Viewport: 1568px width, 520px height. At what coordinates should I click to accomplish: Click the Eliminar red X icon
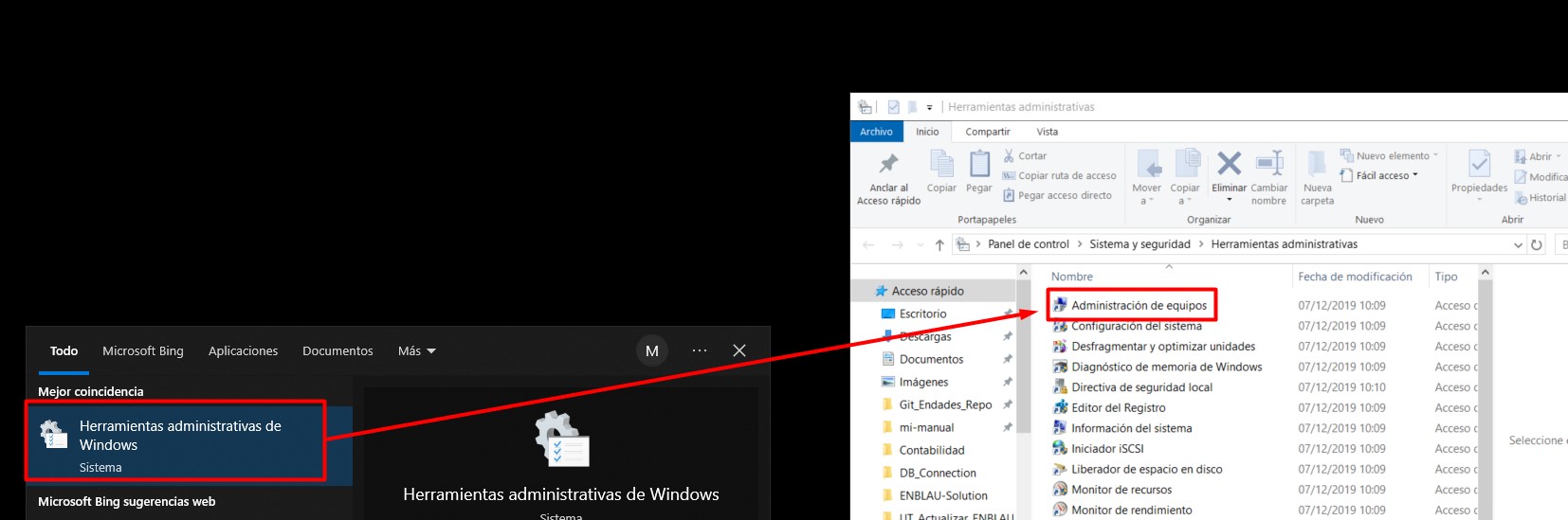tap(1229, 164)
